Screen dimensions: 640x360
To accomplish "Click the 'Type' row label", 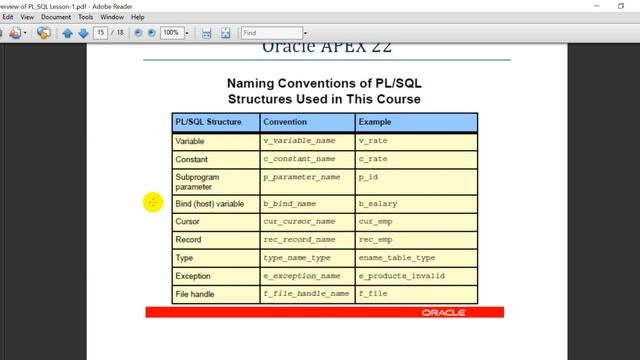I will point(184,258).
